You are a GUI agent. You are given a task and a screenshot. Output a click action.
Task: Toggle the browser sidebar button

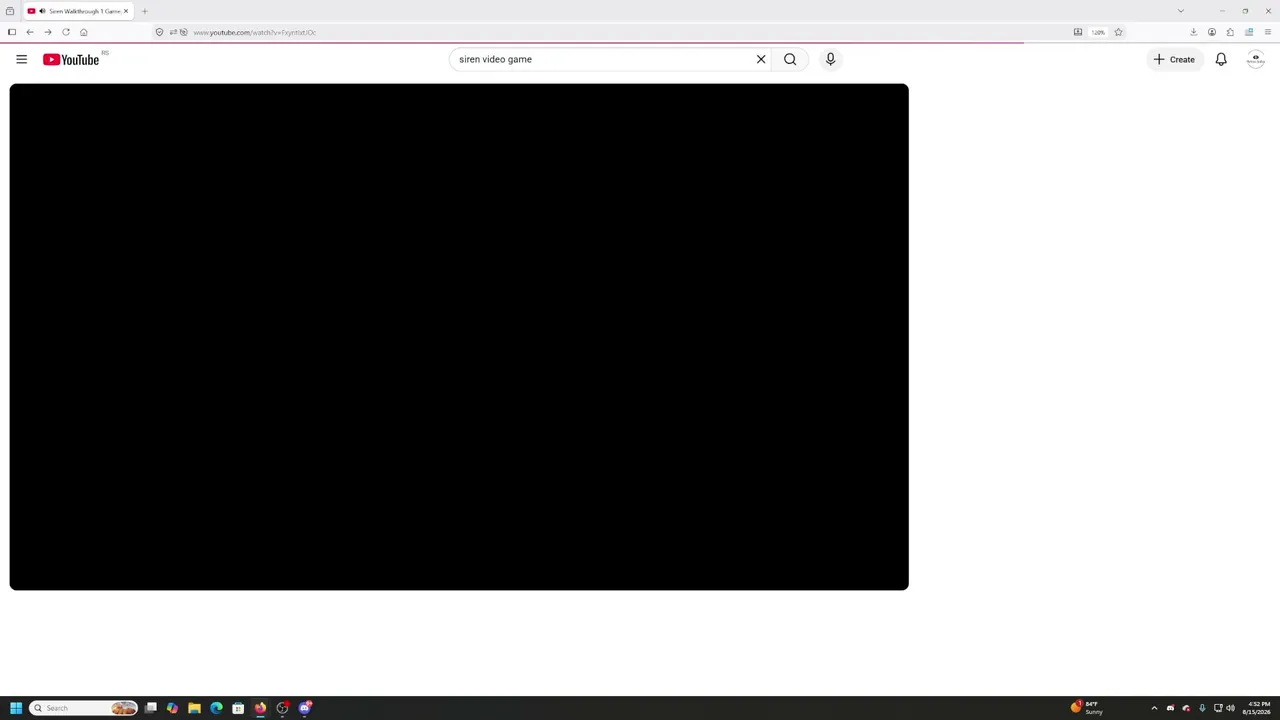(x=12, y=32)
